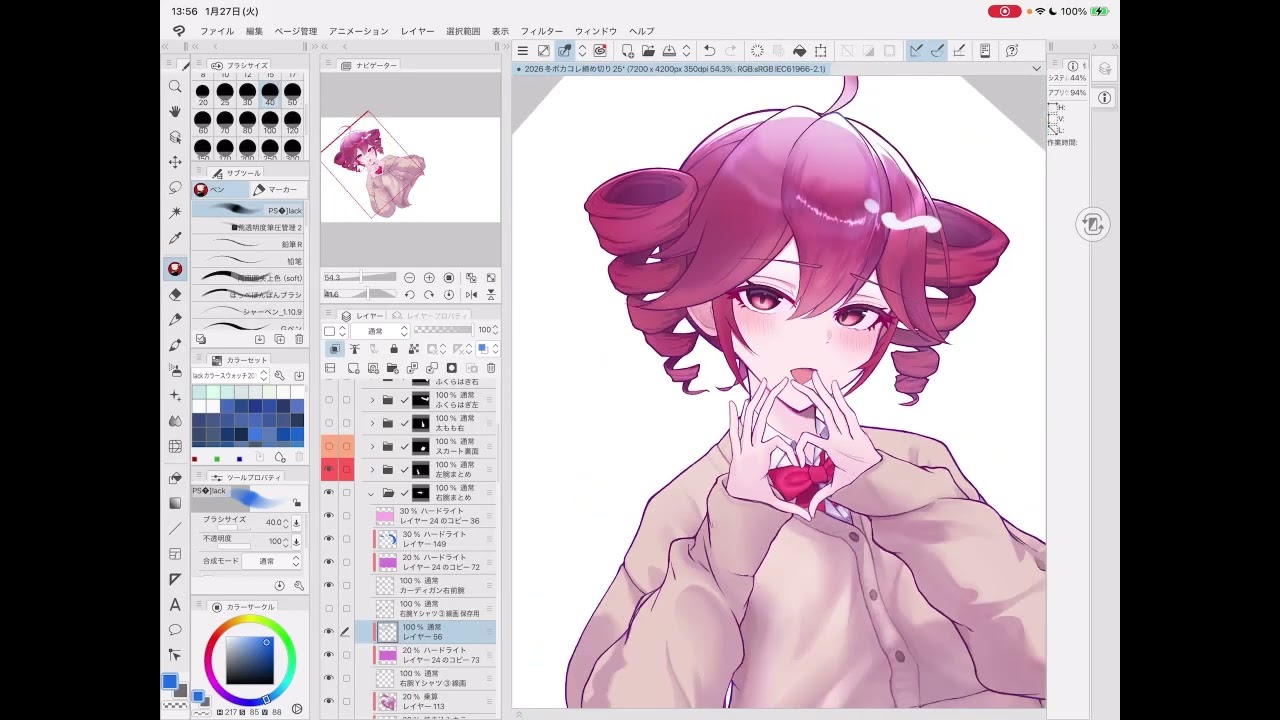Switch to the レイヤープロパティ tab
Image resolution: width=1280 pixels, height=720 pixels.
pos(431,315)
